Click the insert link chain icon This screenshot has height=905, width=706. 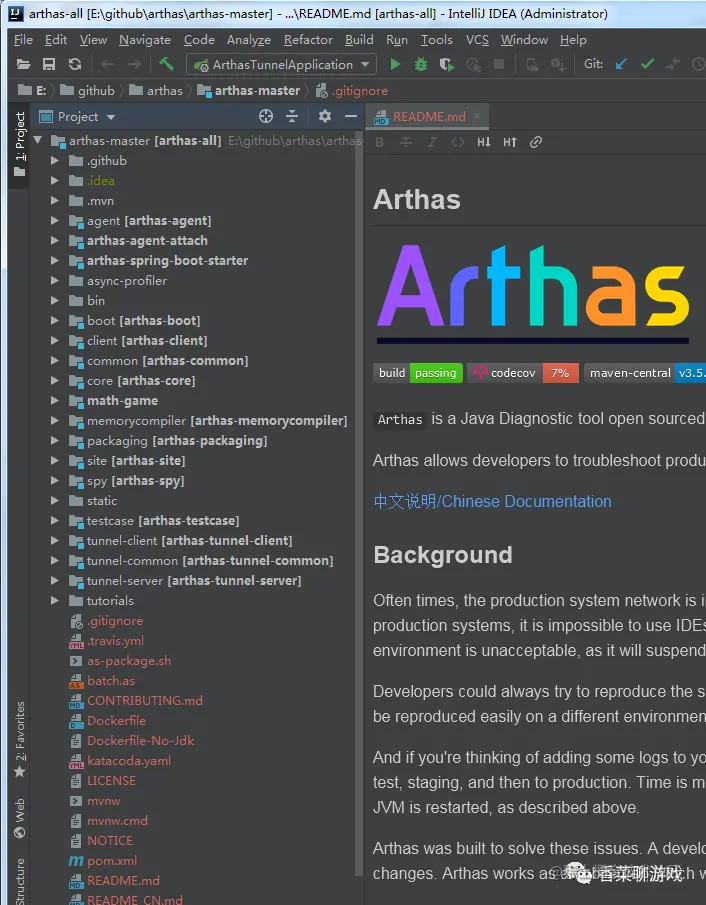pyautogui.click(x=536, y=142)
